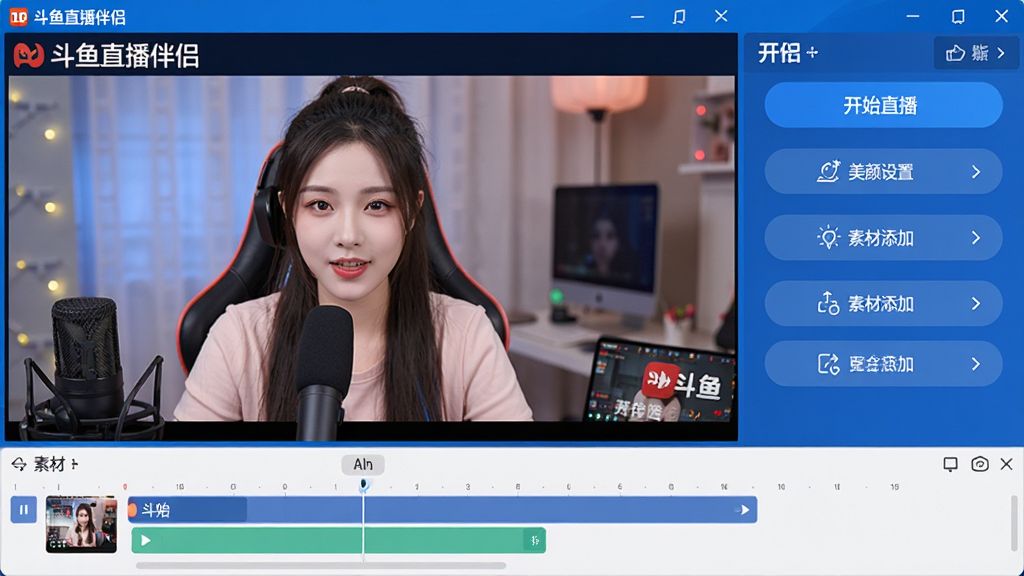Start streaming with the 开始直播 button

pyautogui.click(x=883, y=105)
